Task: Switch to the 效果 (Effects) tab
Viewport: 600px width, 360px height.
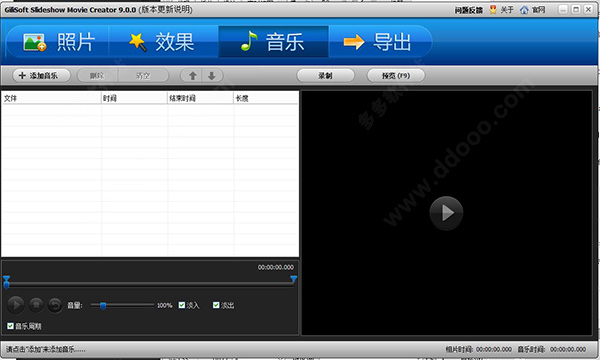Action: point(164,42)
